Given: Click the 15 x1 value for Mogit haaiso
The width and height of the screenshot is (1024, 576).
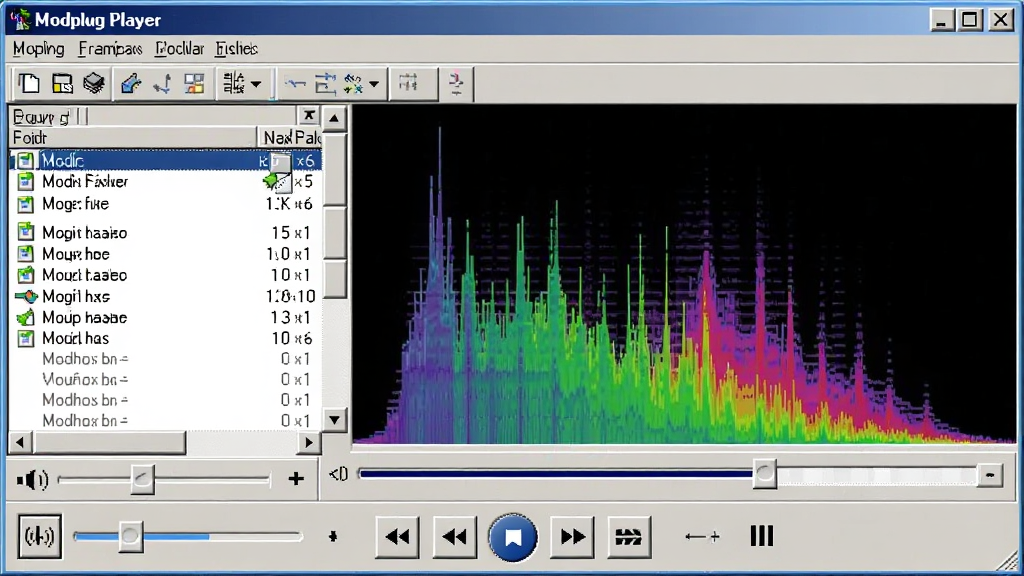Looking at the screenshot, I should tap(291, 232).
